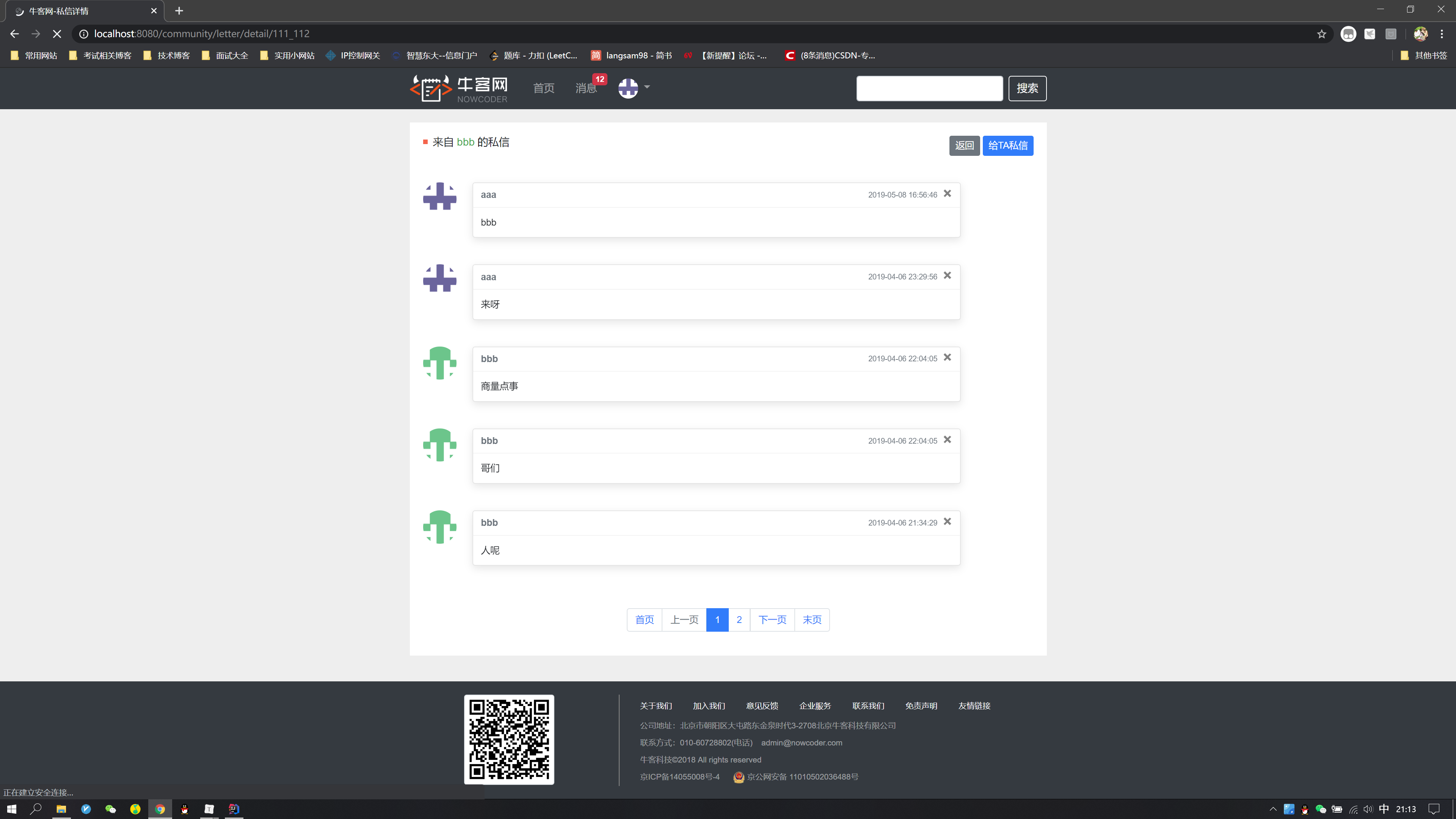1456x819 pixels.
Task: Open the Windows Start menu
Action: point(12,809)
